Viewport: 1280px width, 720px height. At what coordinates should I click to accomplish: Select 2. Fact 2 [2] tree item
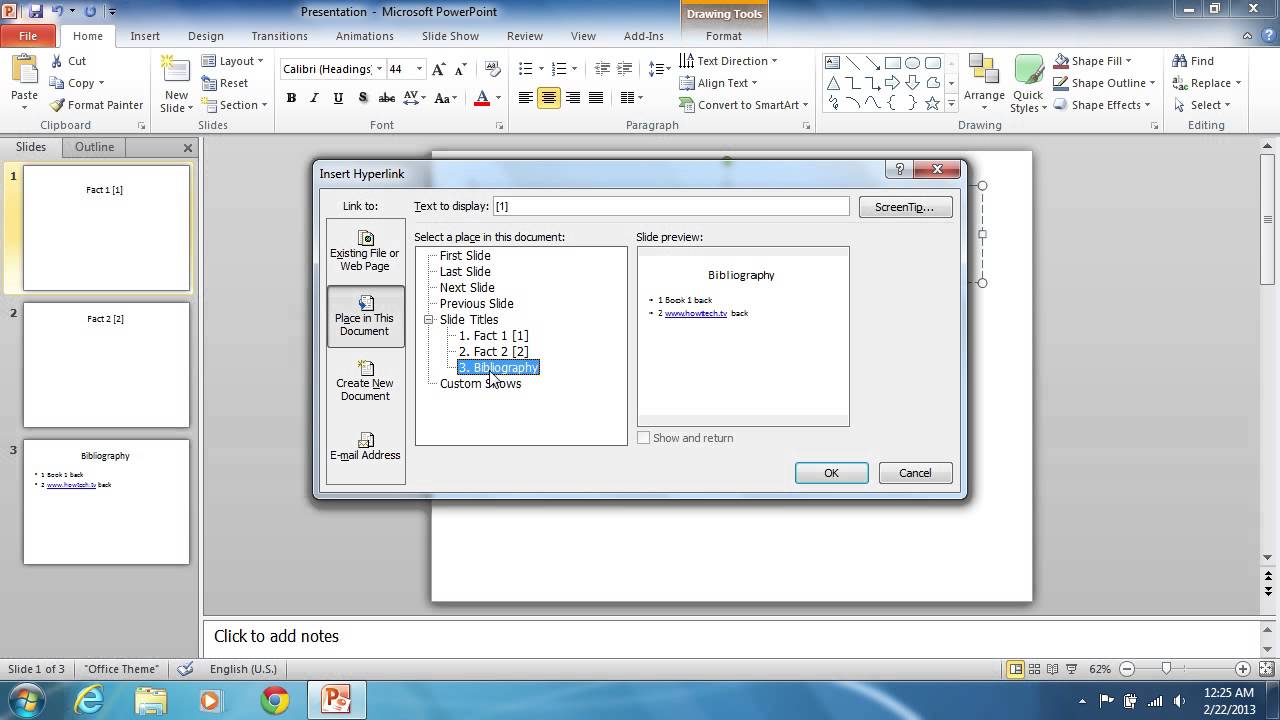[494, 352]
